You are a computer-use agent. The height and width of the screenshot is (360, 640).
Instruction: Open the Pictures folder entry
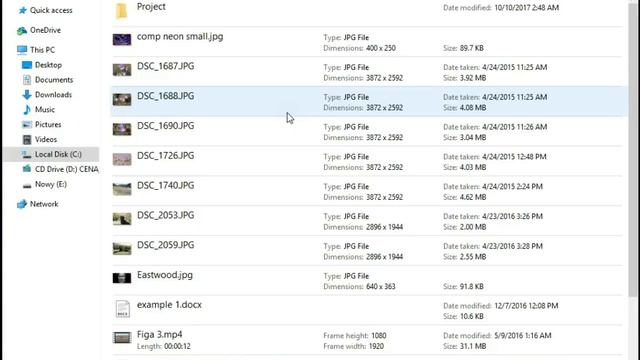click(x=48, y=124)
